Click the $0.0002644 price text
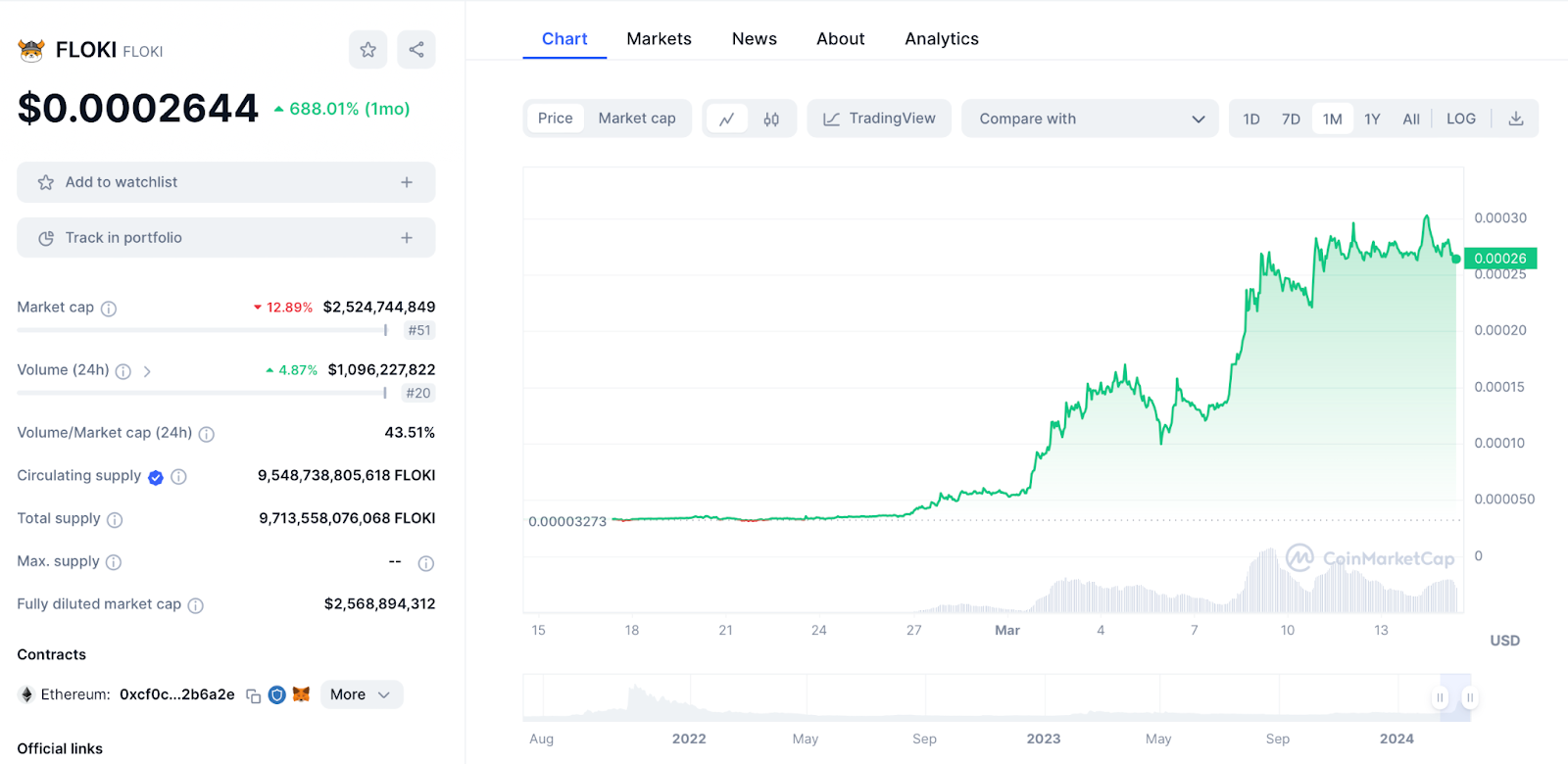 [138, 108]
